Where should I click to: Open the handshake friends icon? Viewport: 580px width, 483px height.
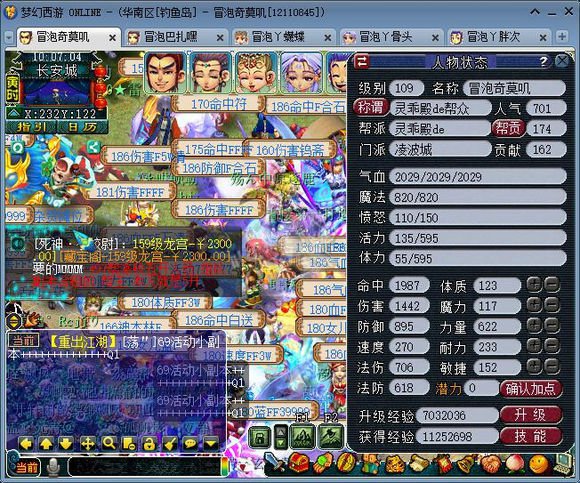click(491, 464)
